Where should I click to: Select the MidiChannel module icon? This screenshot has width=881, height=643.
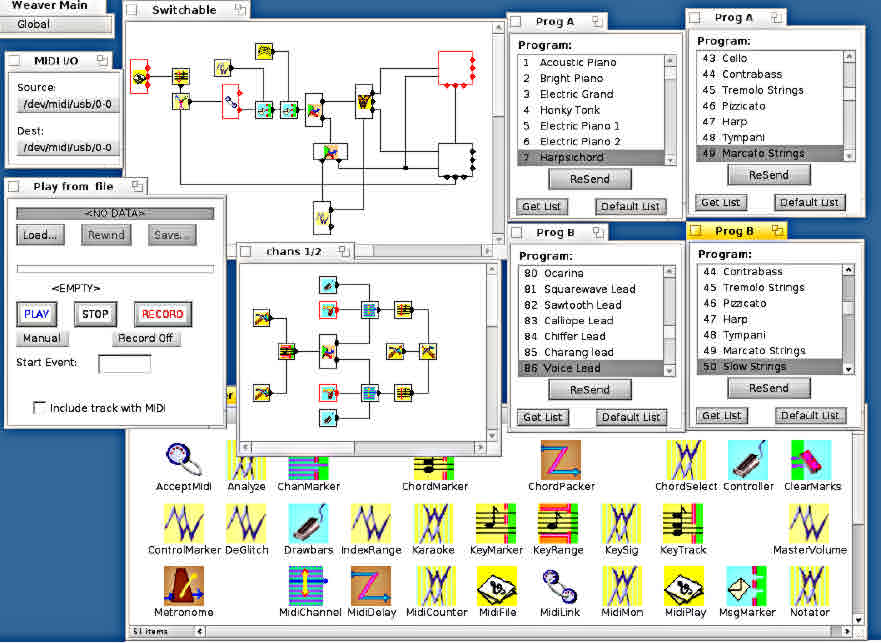(308, 586)
